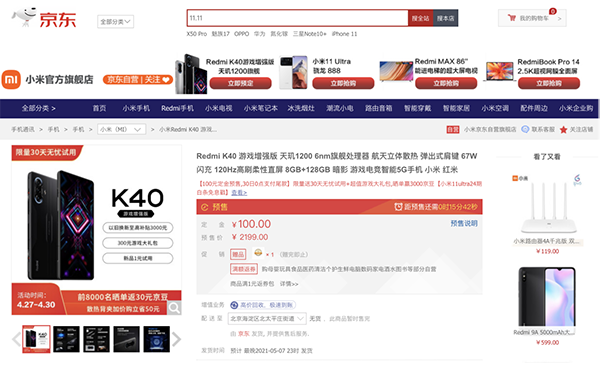Show previous thumbnails with left arrow

click(x=16, y=339)
